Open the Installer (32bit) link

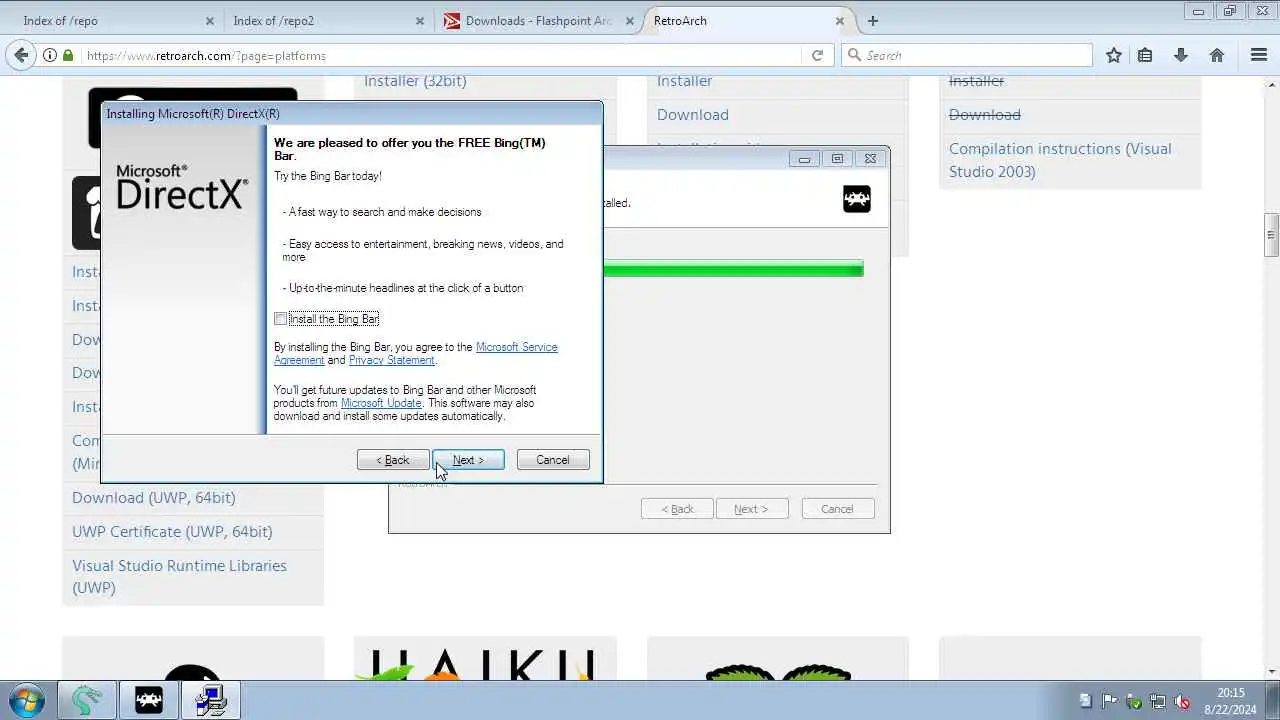click(415, 81)
